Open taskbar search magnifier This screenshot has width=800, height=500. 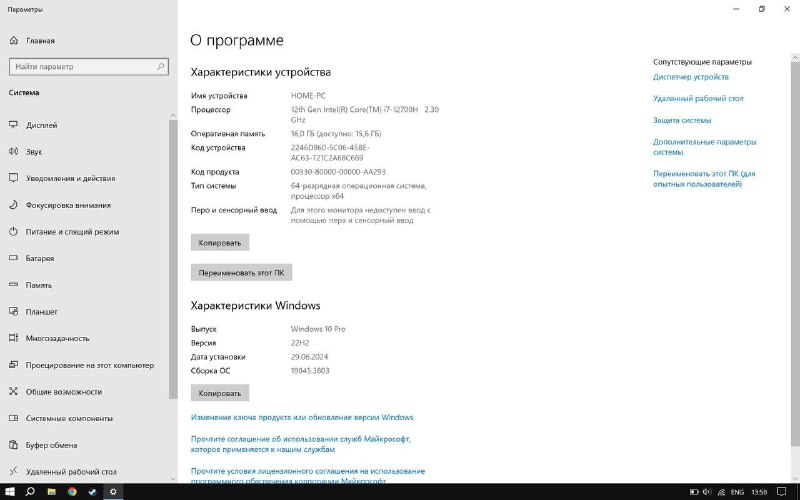(30, 492)
